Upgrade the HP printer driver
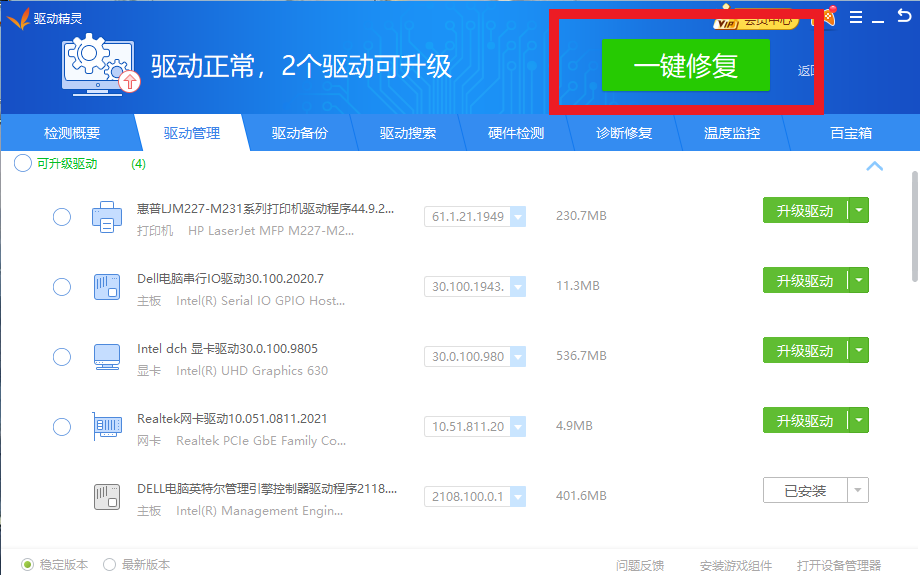 [805, 210]
